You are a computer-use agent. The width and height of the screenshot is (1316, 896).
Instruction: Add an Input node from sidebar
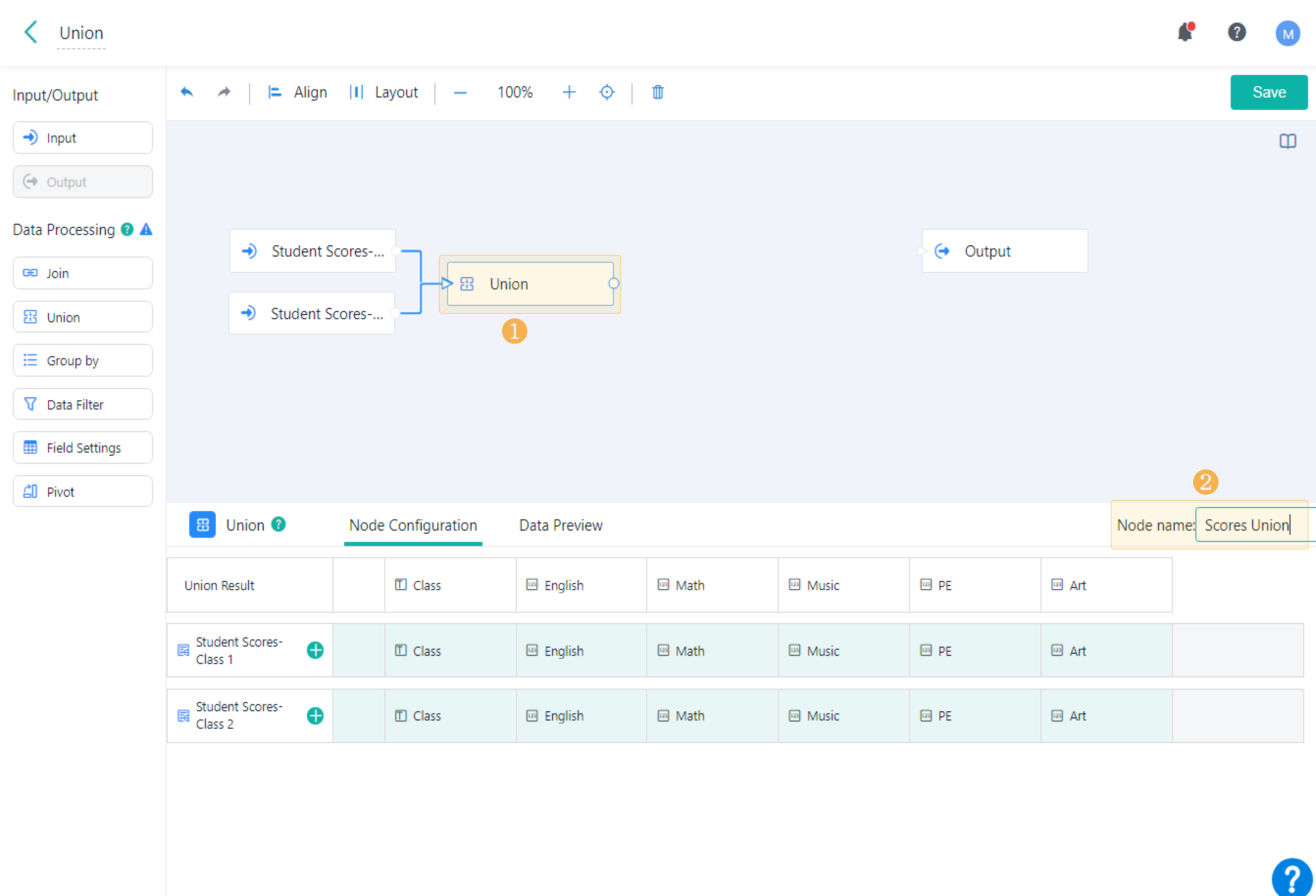coord(83,138)
